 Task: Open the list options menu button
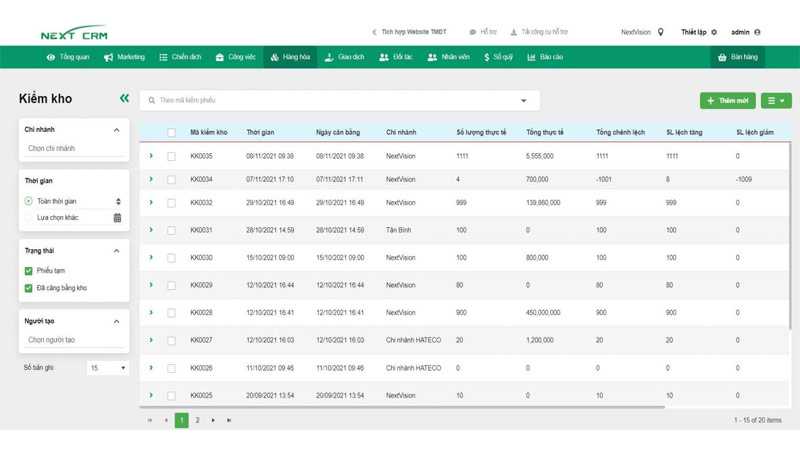776,101
